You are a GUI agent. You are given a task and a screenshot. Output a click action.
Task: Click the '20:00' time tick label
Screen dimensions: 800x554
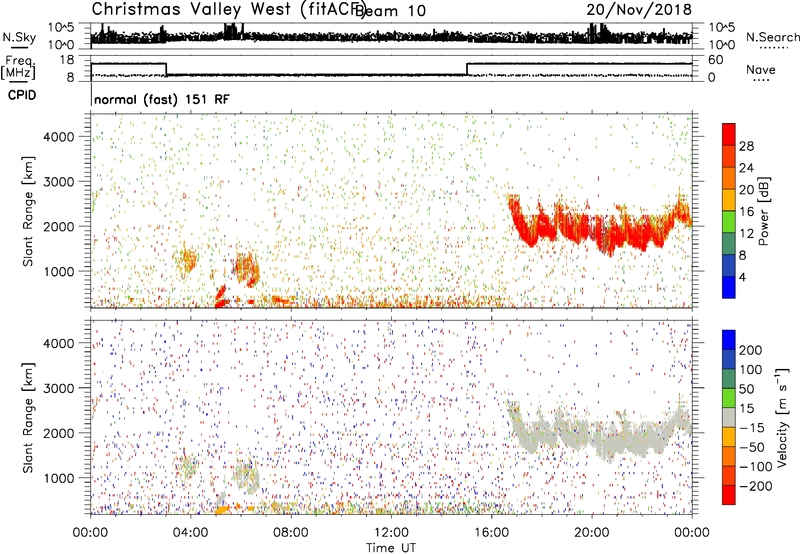591,533
